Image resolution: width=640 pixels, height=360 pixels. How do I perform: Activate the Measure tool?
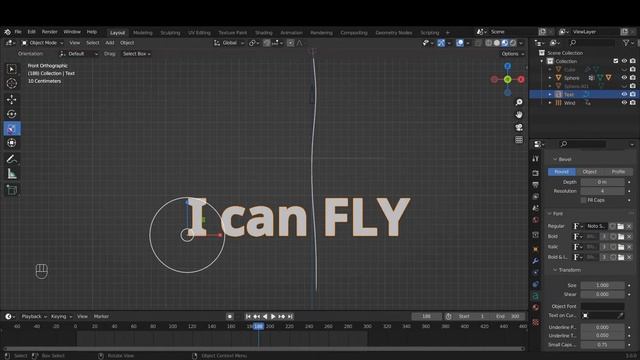coord(11,174)
